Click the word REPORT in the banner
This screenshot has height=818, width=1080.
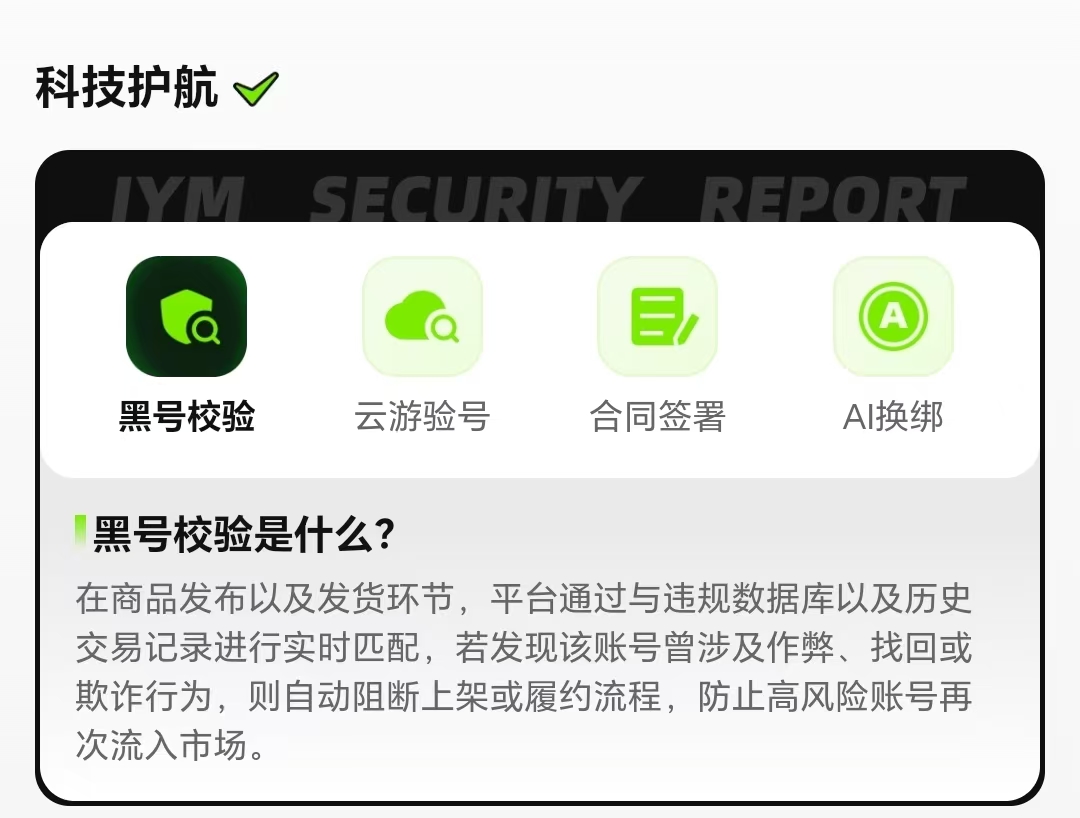coord(833,198)
